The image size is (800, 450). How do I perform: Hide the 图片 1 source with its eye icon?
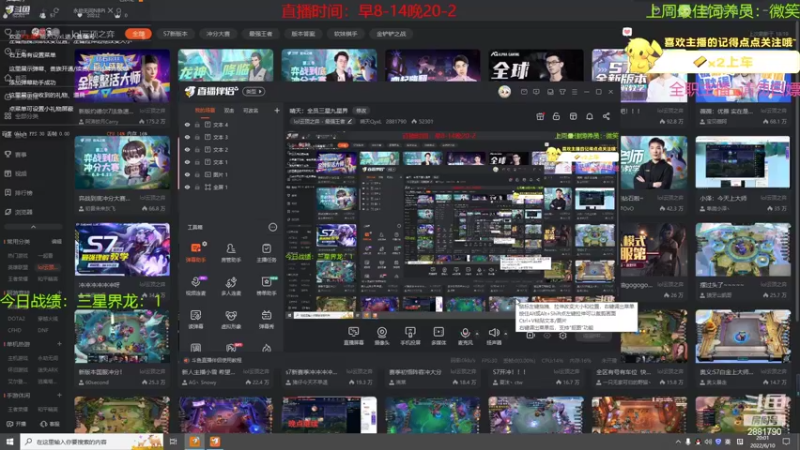click(x=187, y=174)
